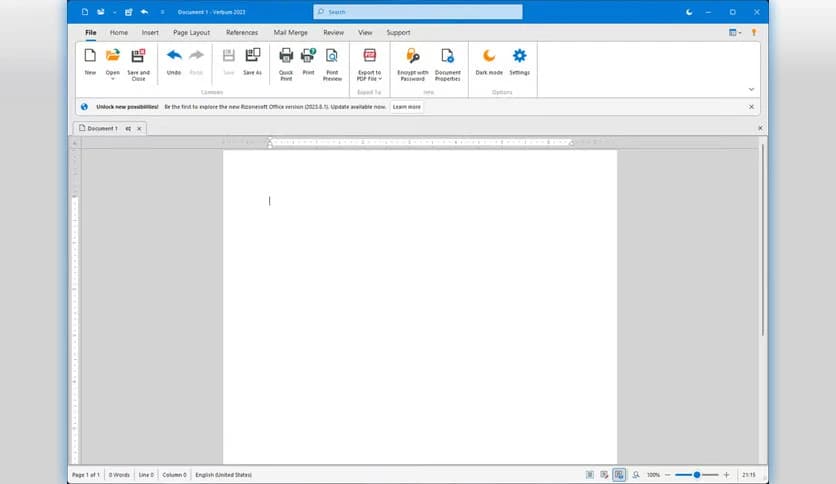The width and height of the screenshot is (836, 484).
Task: Open Document Properties
Action: [447, 64]
